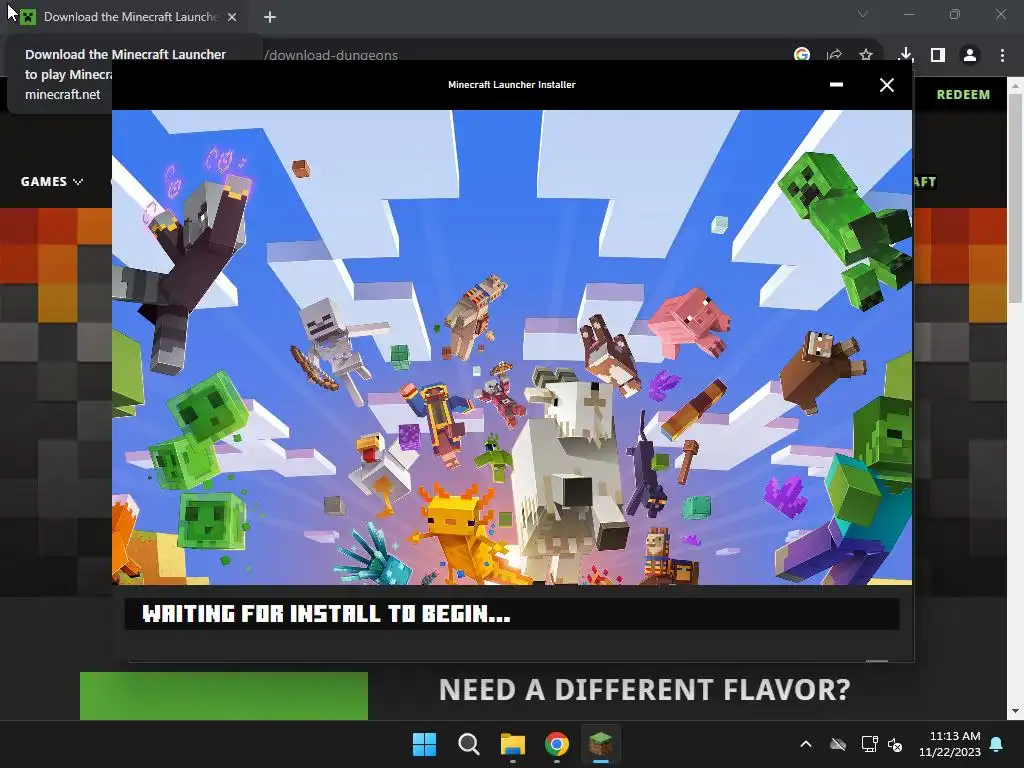The image size is (1024, 768).
Task: Open clock and date 11:13 AM
Action: tap(950, 744)
